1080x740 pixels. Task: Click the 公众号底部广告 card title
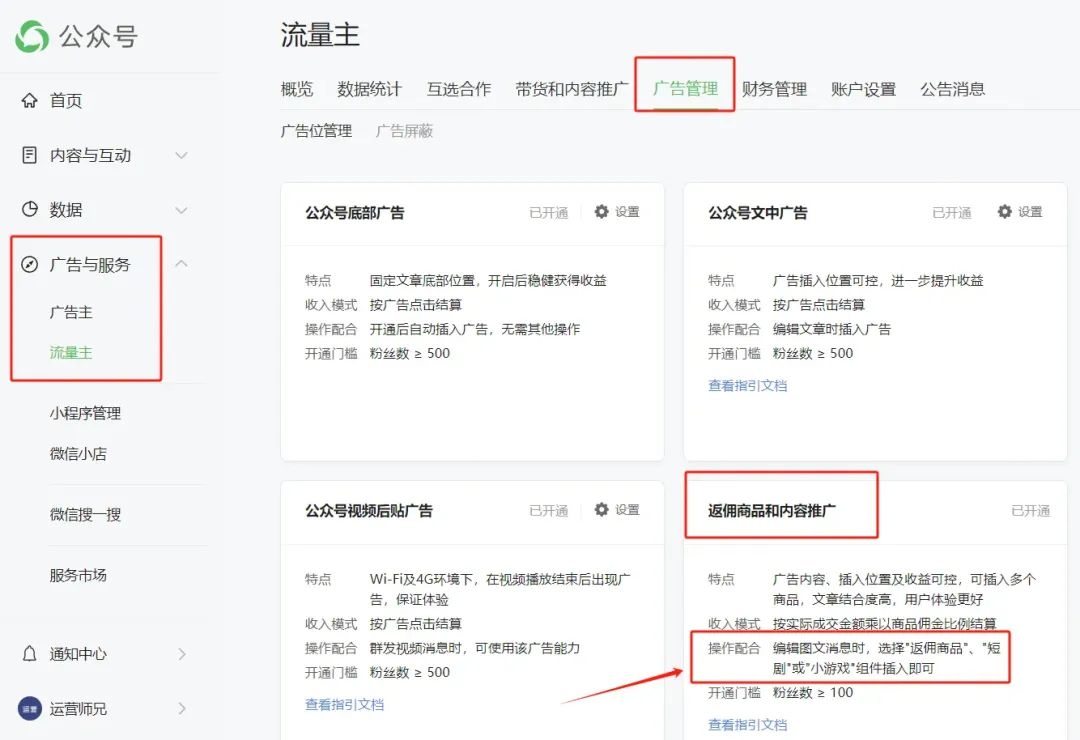pos(355,212)
